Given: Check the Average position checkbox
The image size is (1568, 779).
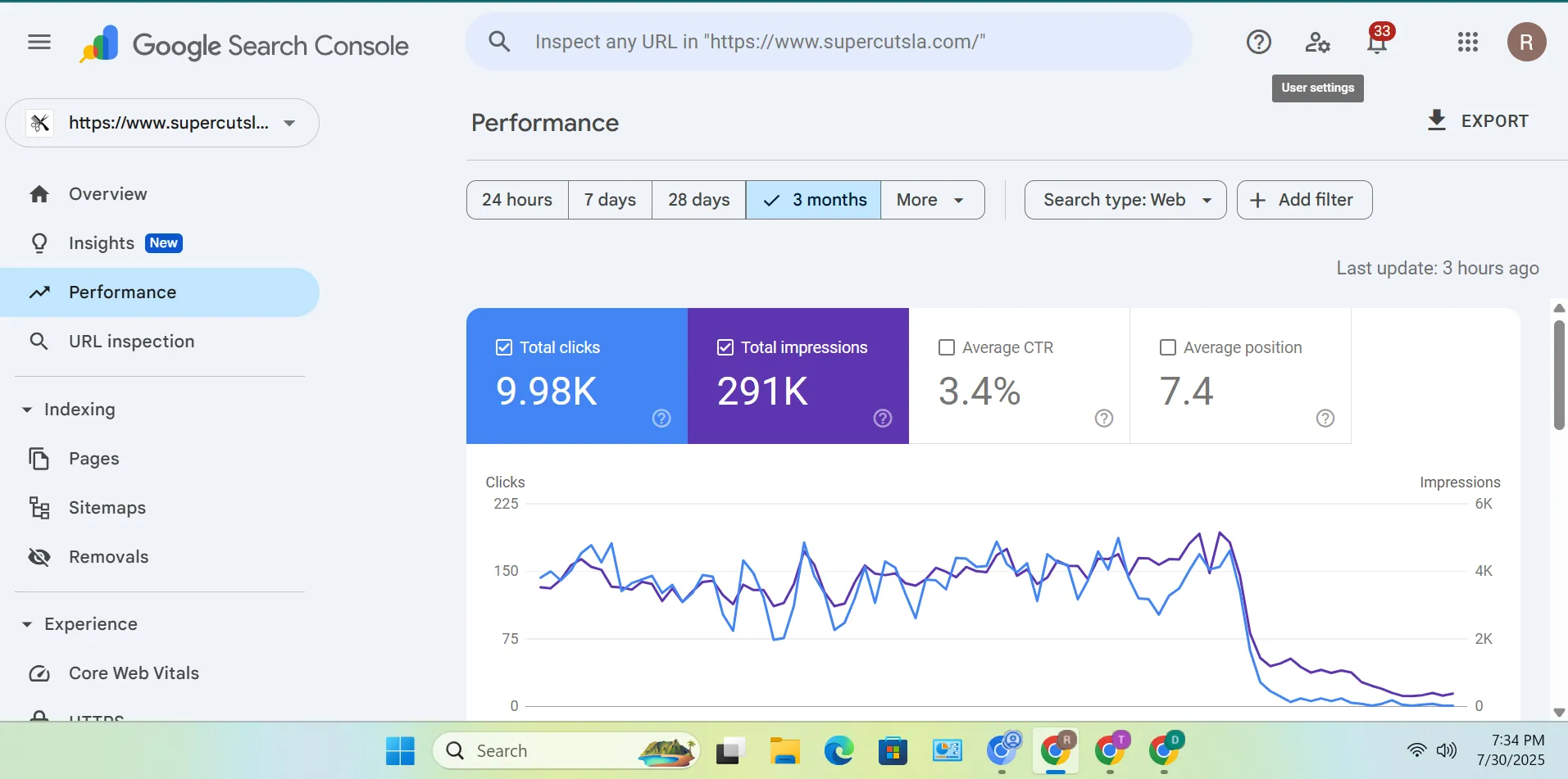Looking at the screenshot, I should point(1168,347).
